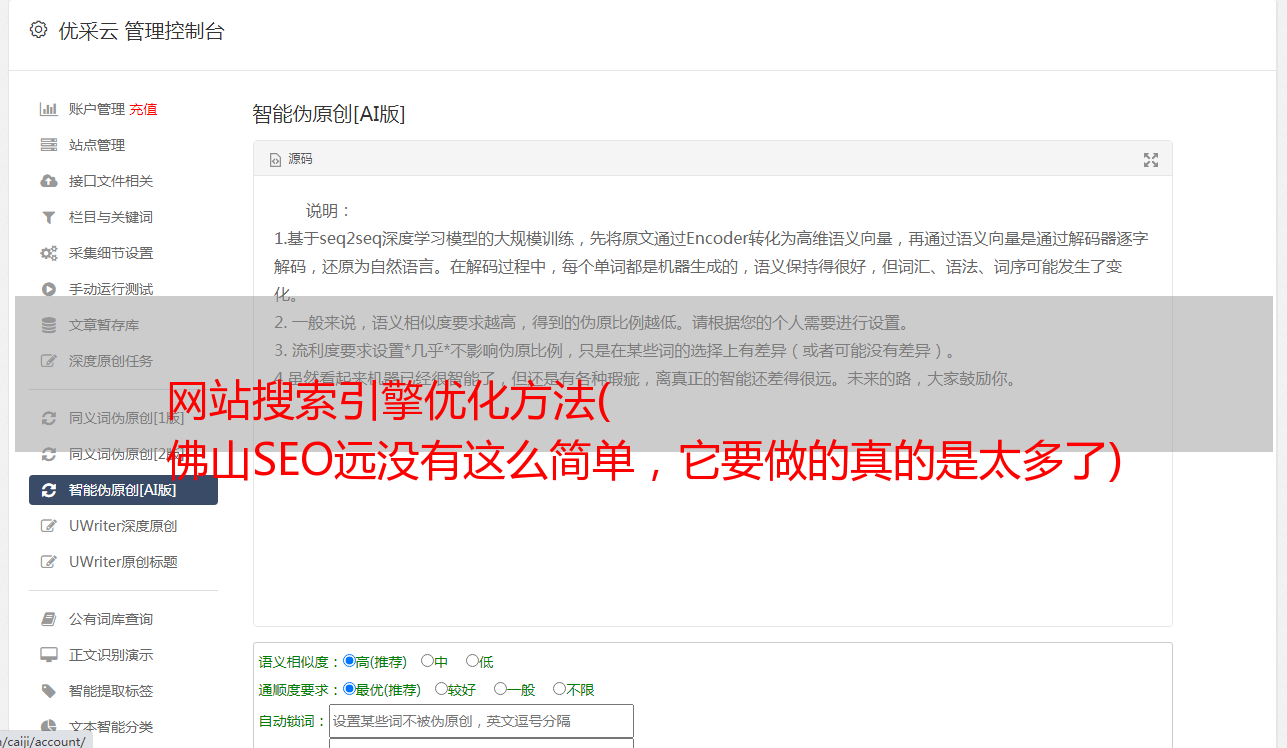Click the red 充值 link
The width and height of the screenshot is (1287, 748).
[x=143, y=109]
